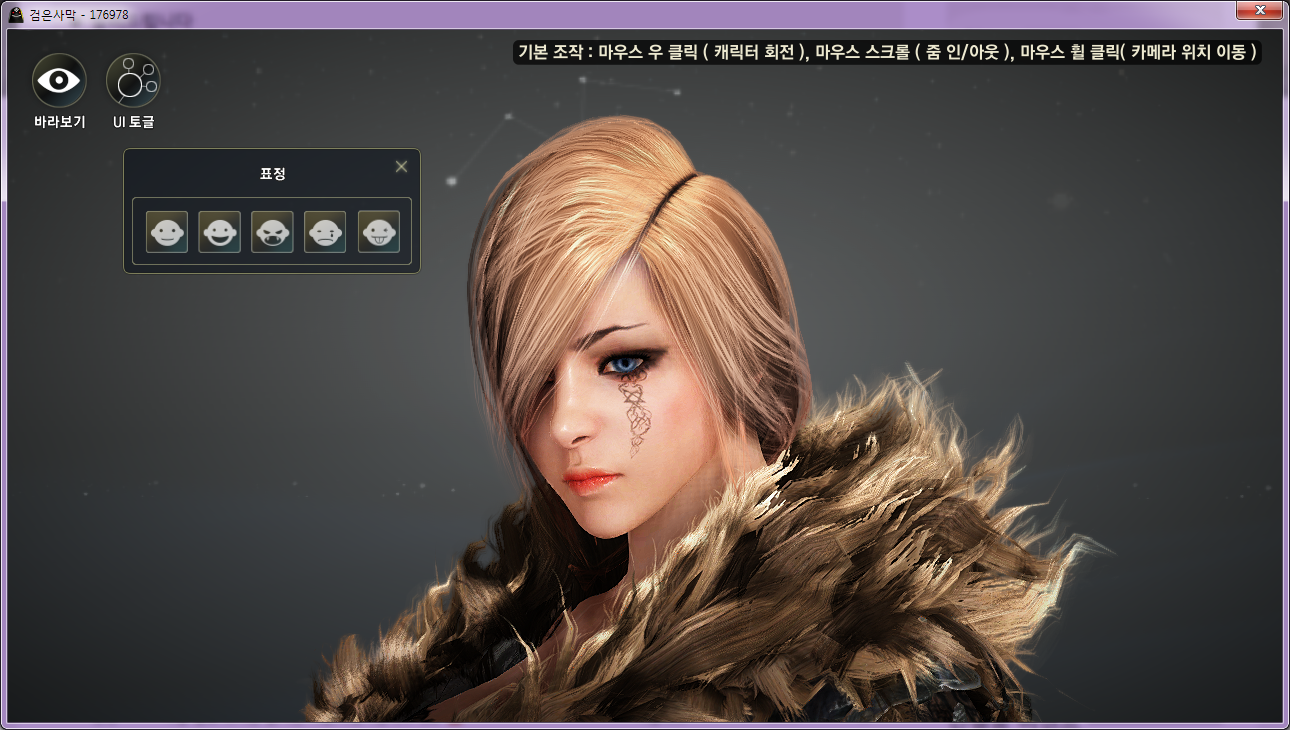Choose the angry fanged face expression
The image size is (1290, 730).
coord(272,232)
